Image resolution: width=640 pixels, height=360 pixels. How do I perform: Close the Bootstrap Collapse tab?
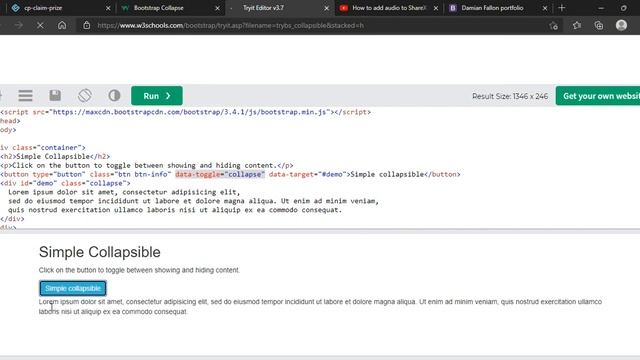tap(218, 8)
